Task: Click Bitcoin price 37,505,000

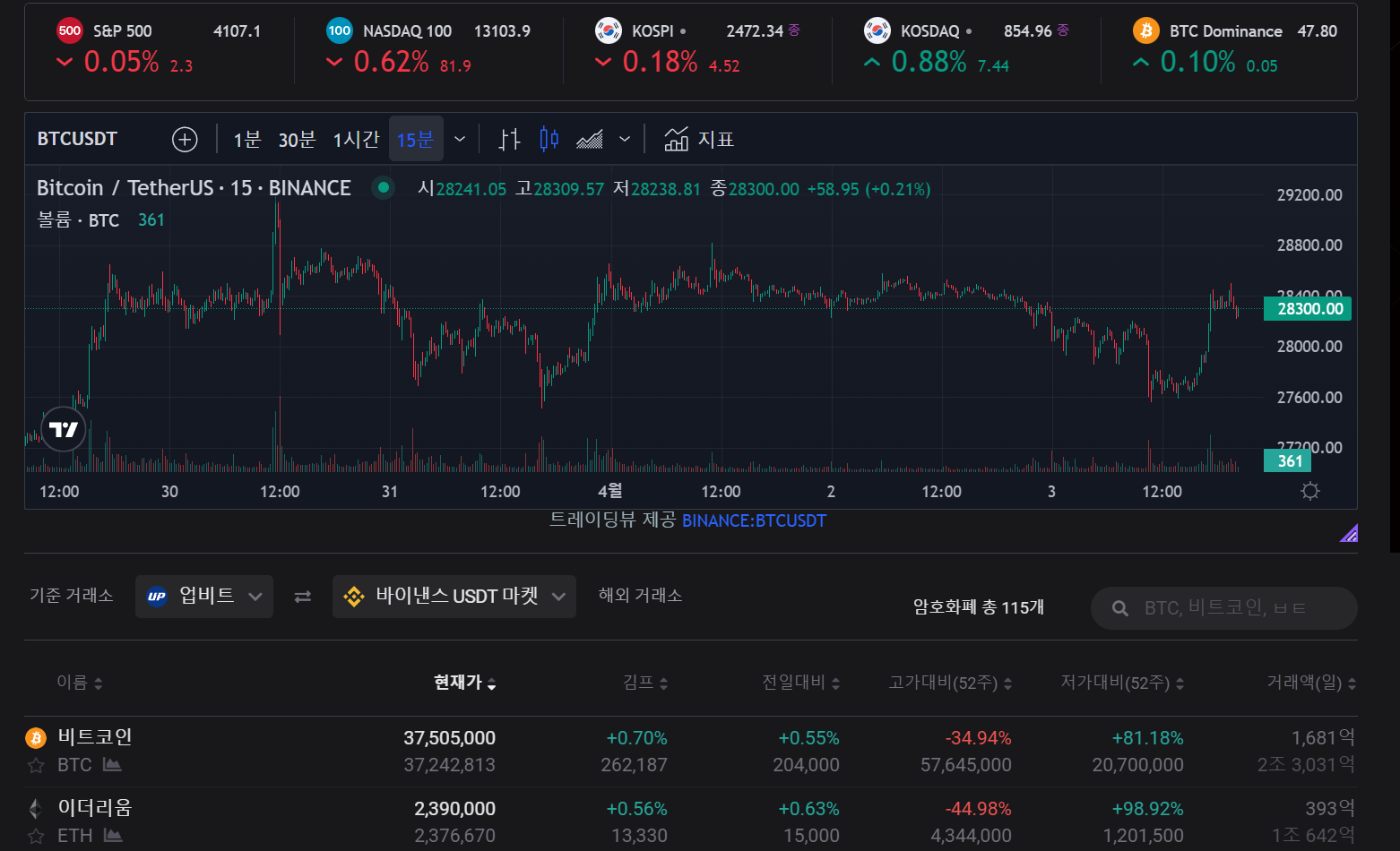Action: click(x=449, y=738)
